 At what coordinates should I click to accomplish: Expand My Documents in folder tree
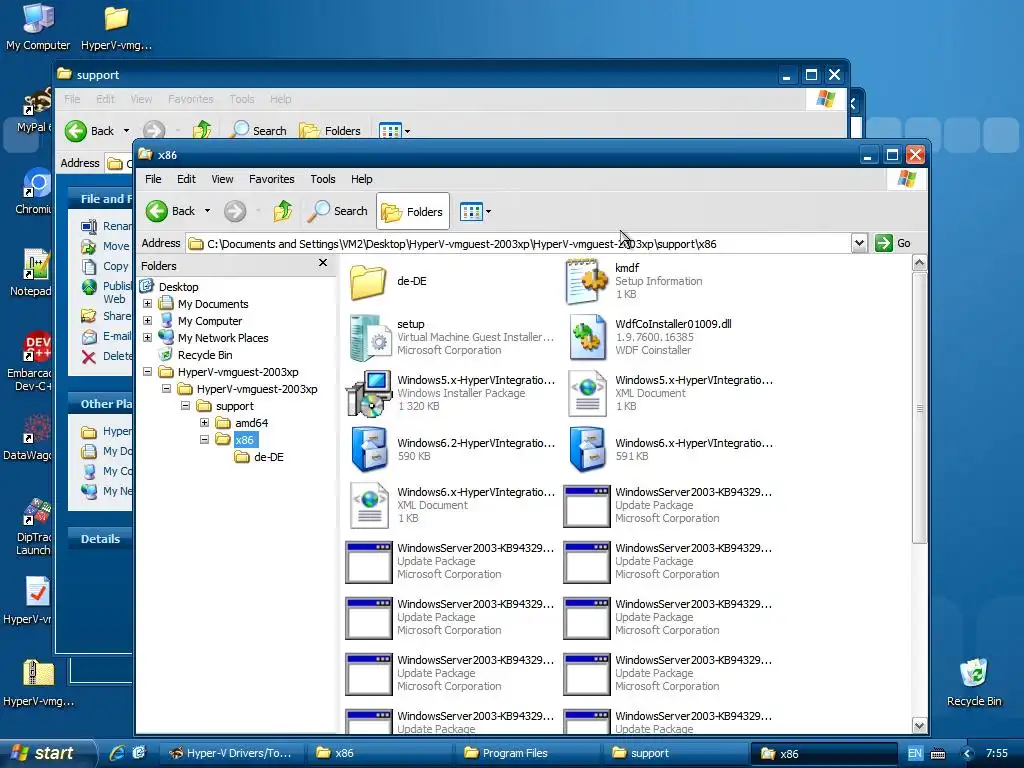148,304
